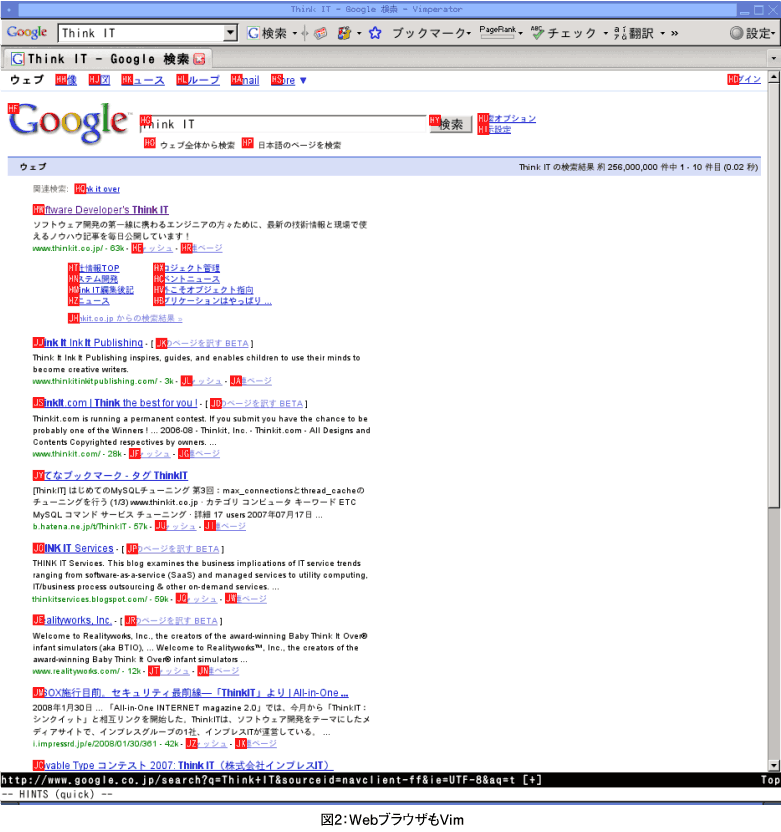
Task: Open the dropdown beside the send-to gadget icon
Action: (x=359, y=33)
